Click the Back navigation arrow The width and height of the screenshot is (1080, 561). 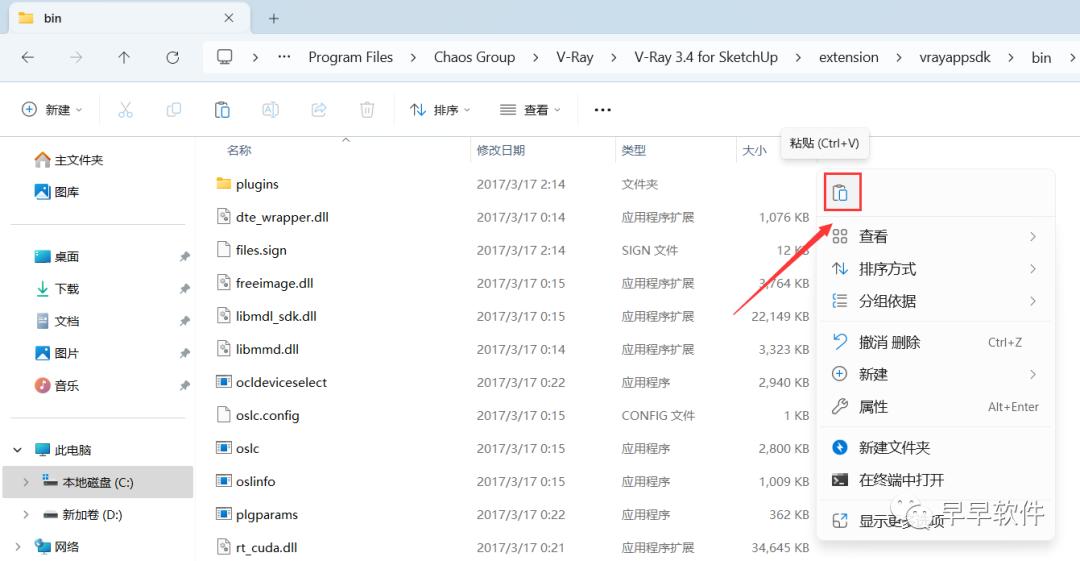(x=28, y=57)
